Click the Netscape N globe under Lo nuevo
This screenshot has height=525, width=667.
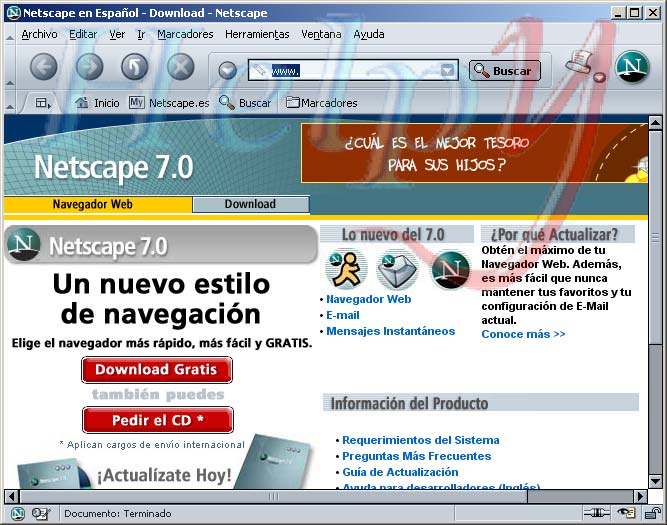(450, 270)
